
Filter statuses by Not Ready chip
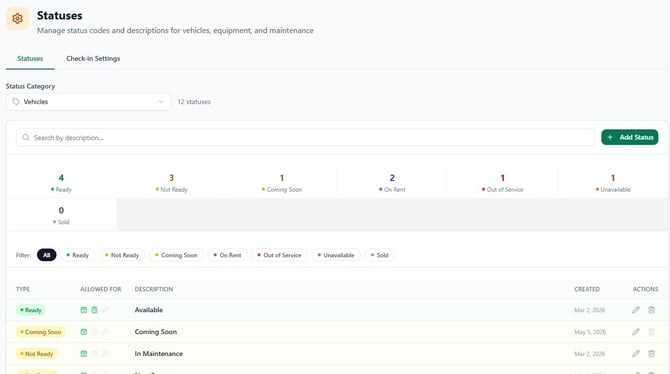(122, 255)
